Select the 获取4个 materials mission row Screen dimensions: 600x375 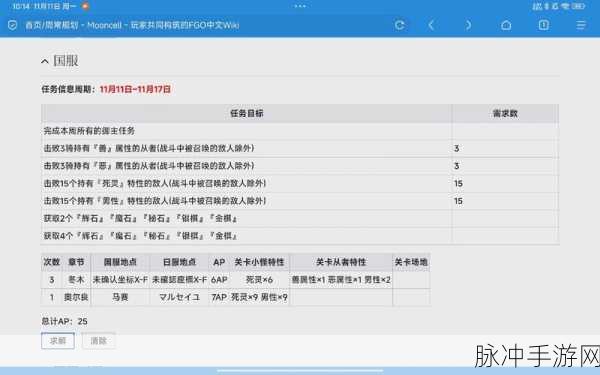click(x=300, y=236)
